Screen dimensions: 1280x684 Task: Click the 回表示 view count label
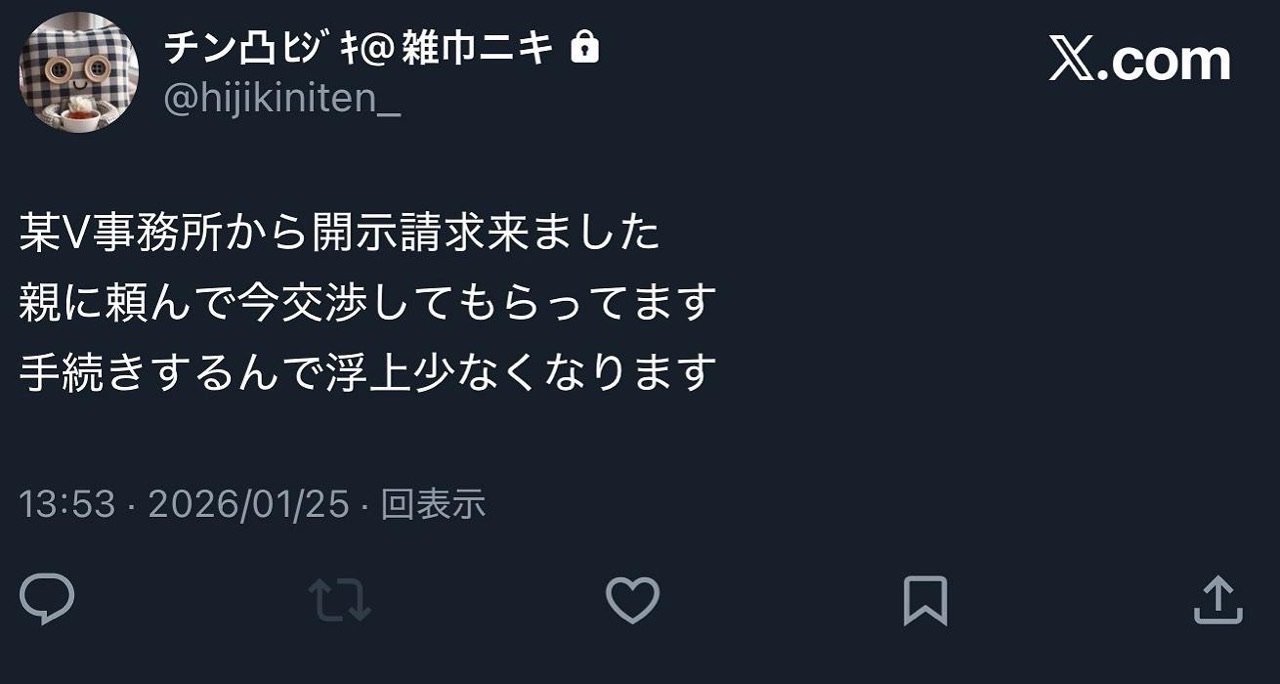click(433, 504)
